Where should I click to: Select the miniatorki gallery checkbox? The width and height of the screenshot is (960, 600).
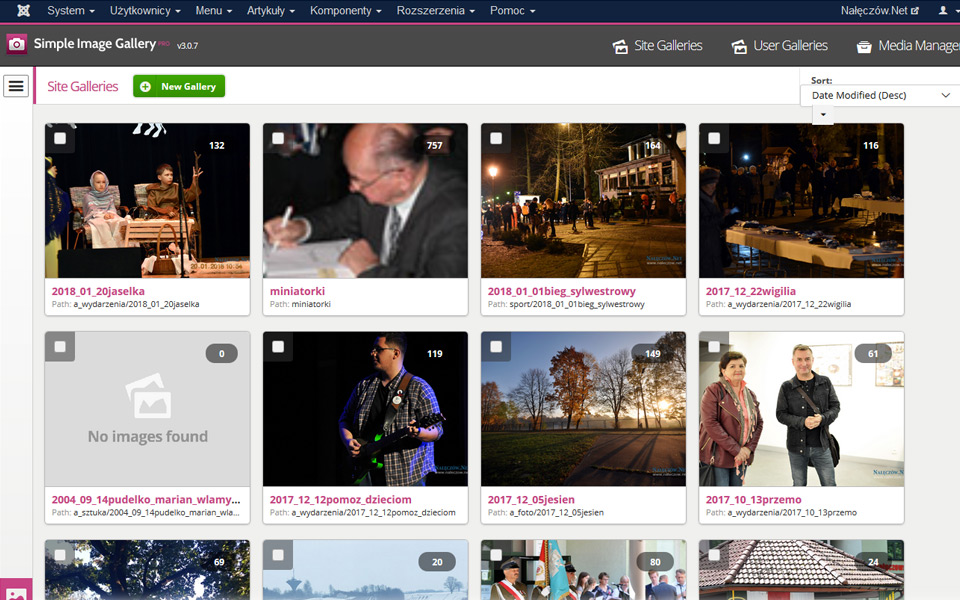point(278,138)
